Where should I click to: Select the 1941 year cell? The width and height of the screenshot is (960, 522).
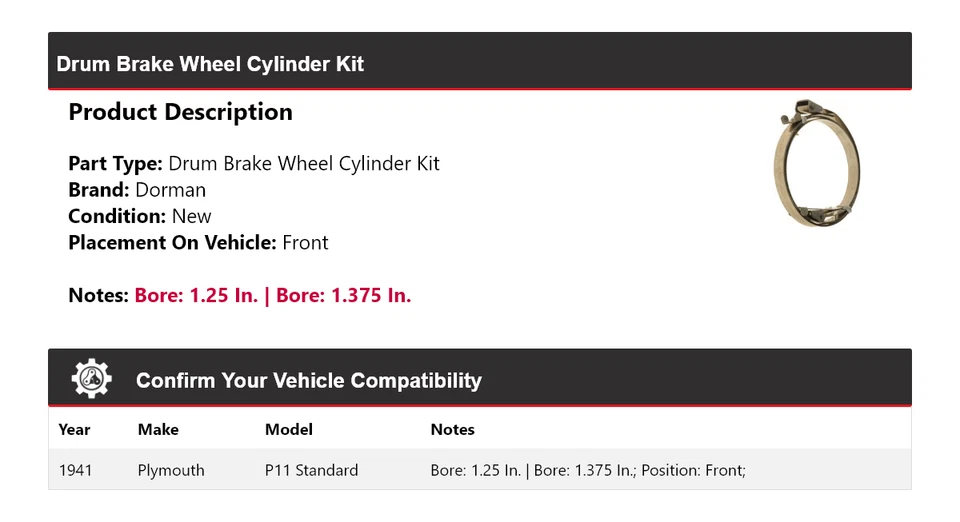(75, 470)
